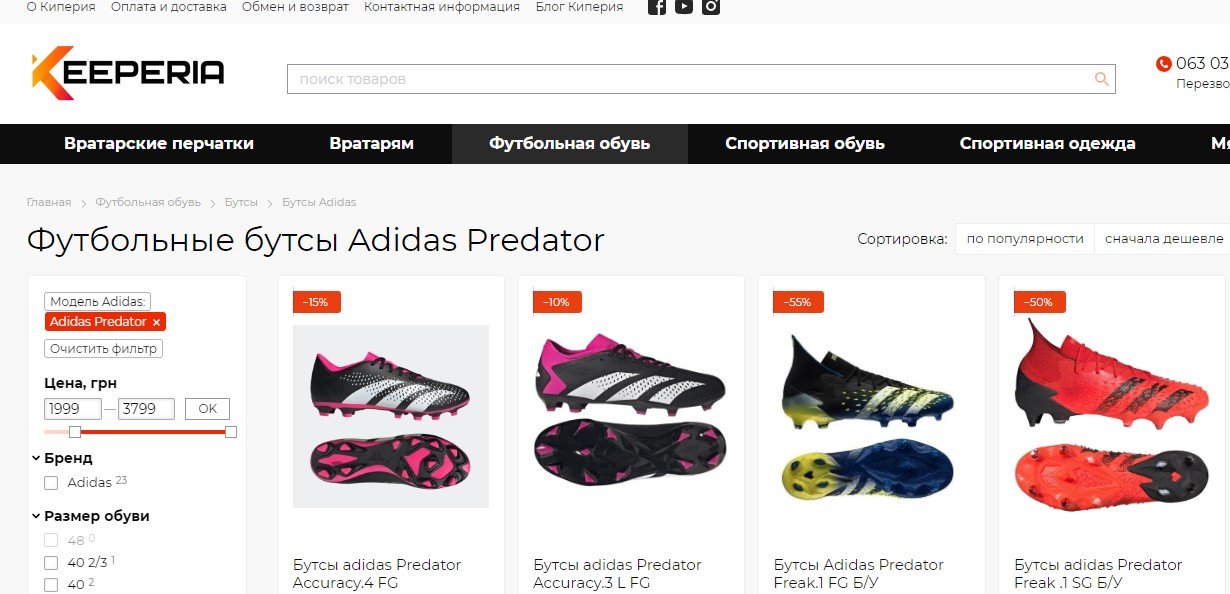Check the size 40 checkbox
The height and width of the screenshot is (594, 1230).
[51, 585]
